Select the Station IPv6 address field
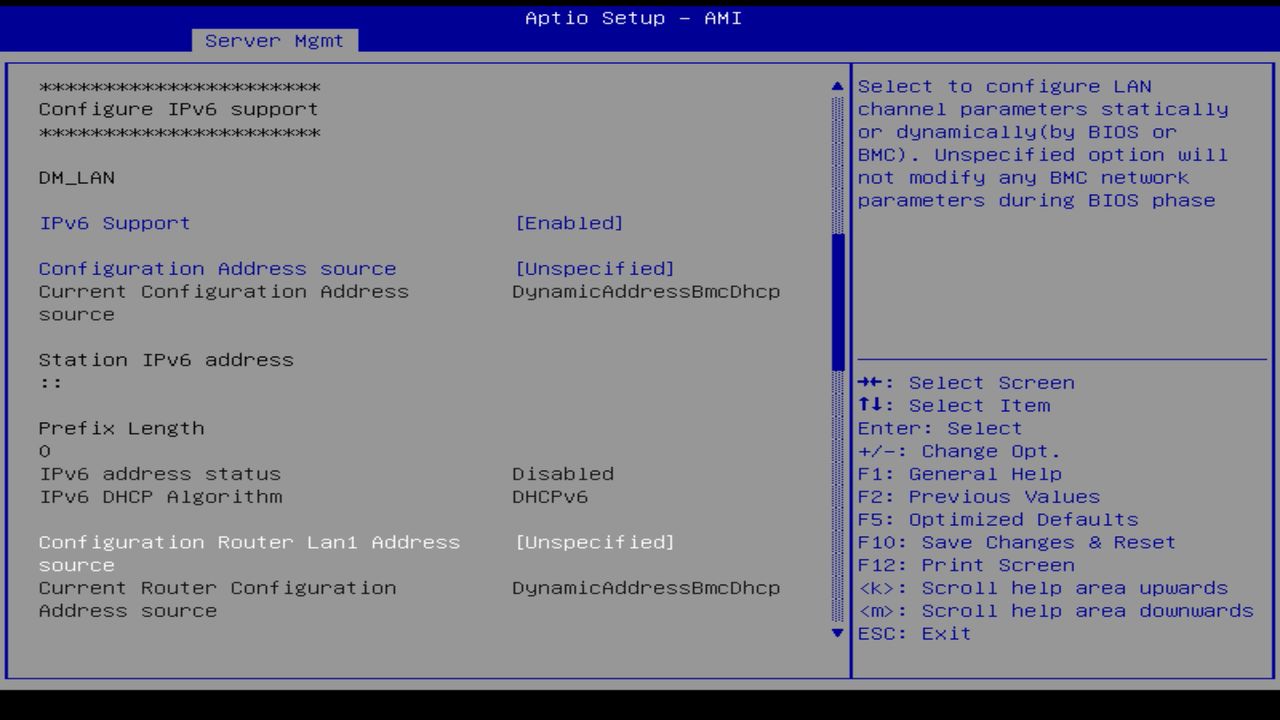Screen dimensions: 1280x720 click(x=166, y=359)
